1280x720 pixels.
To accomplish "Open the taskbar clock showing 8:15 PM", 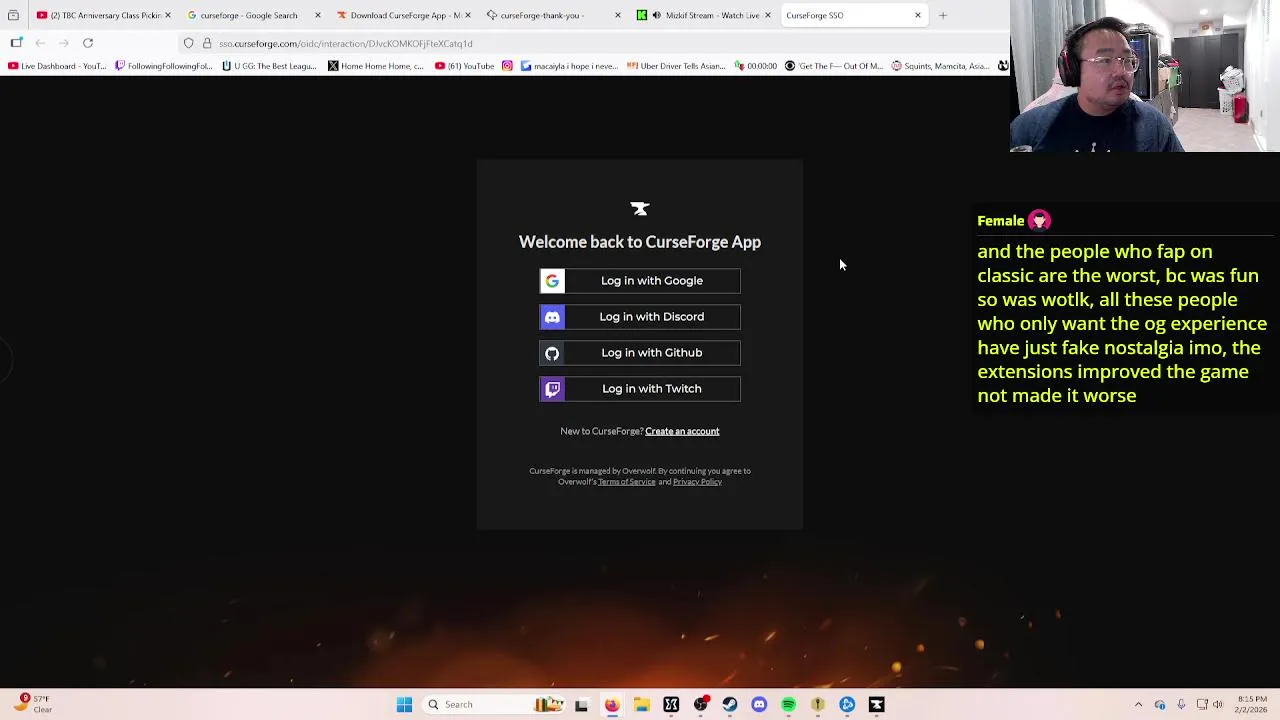I will [1251, 704].
